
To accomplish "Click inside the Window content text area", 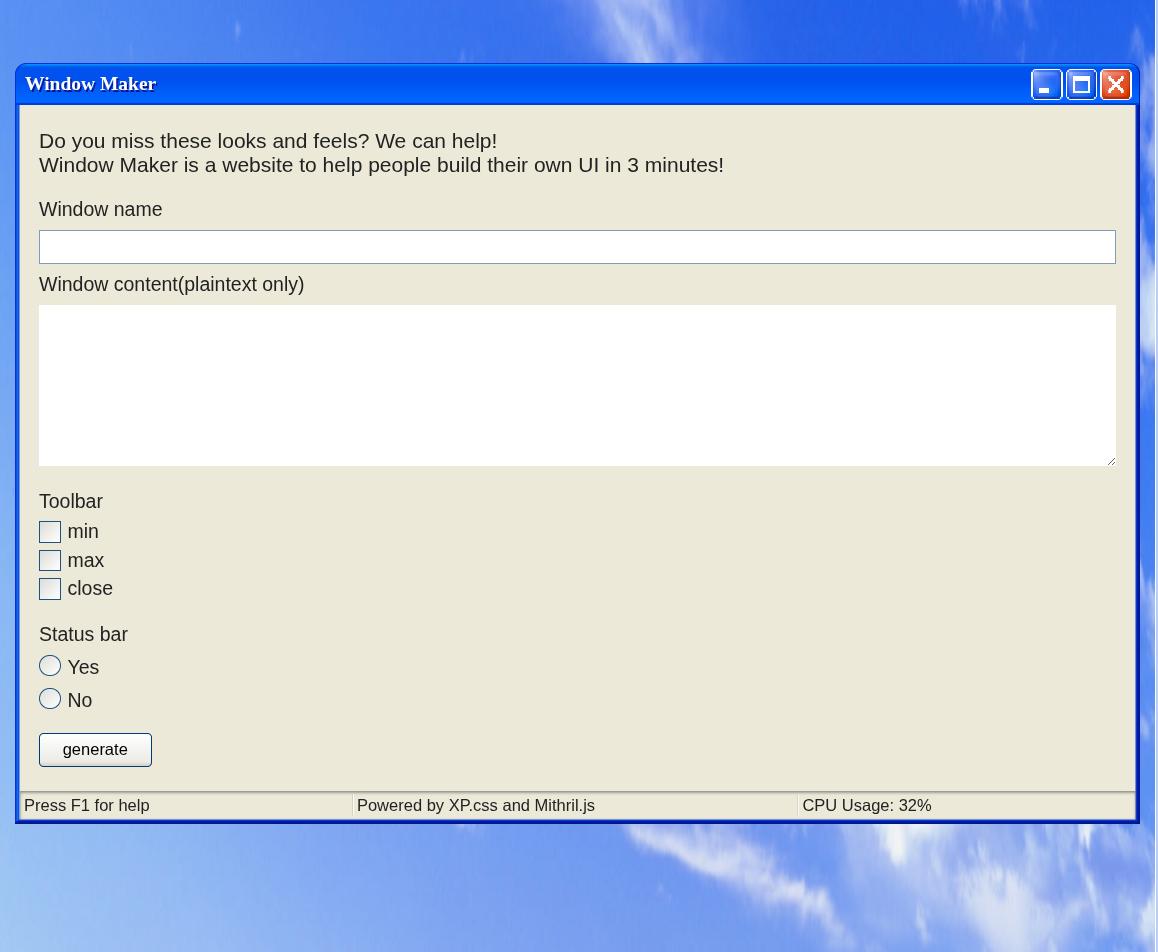I will click(x=577, y=385).
